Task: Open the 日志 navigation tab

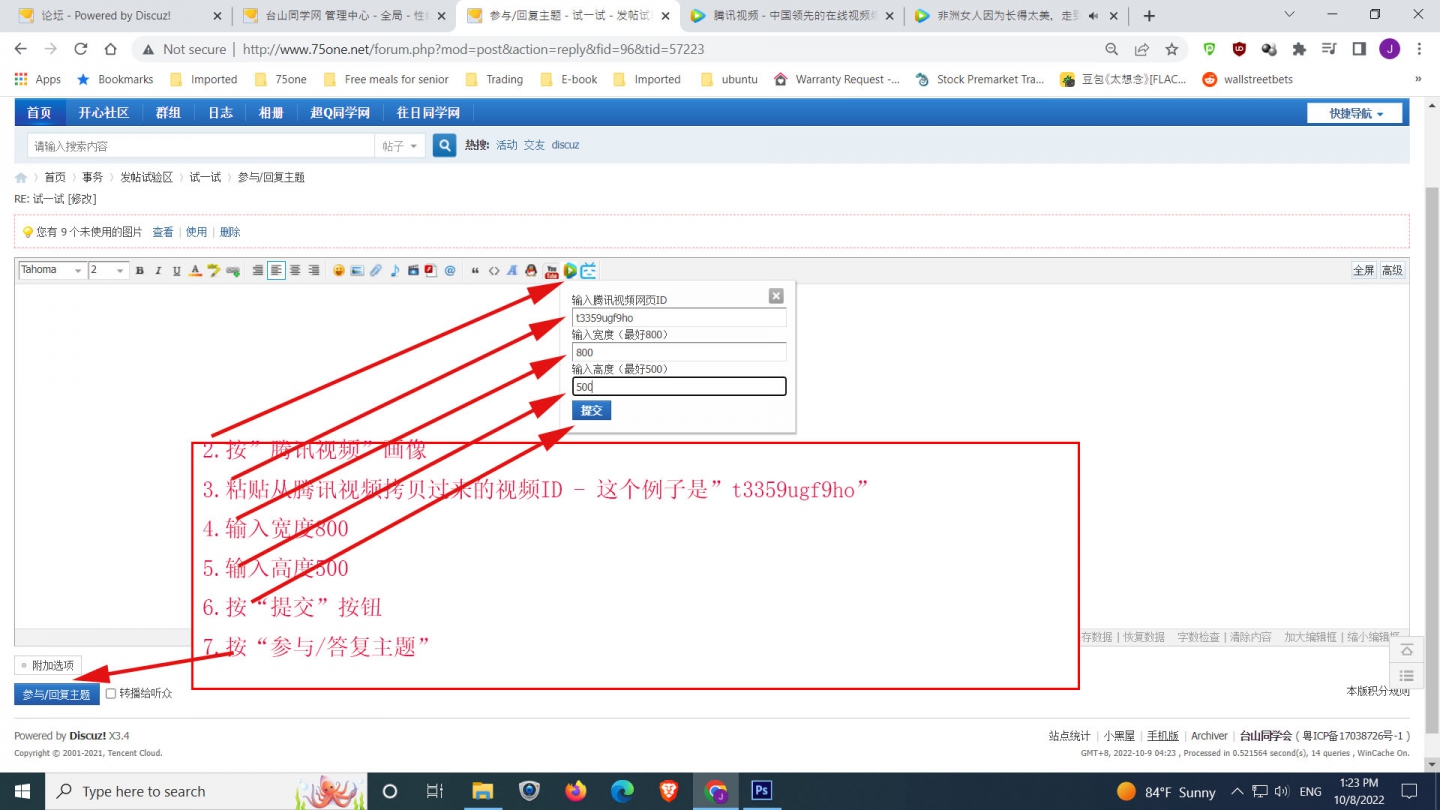Action: click(220, 113)
